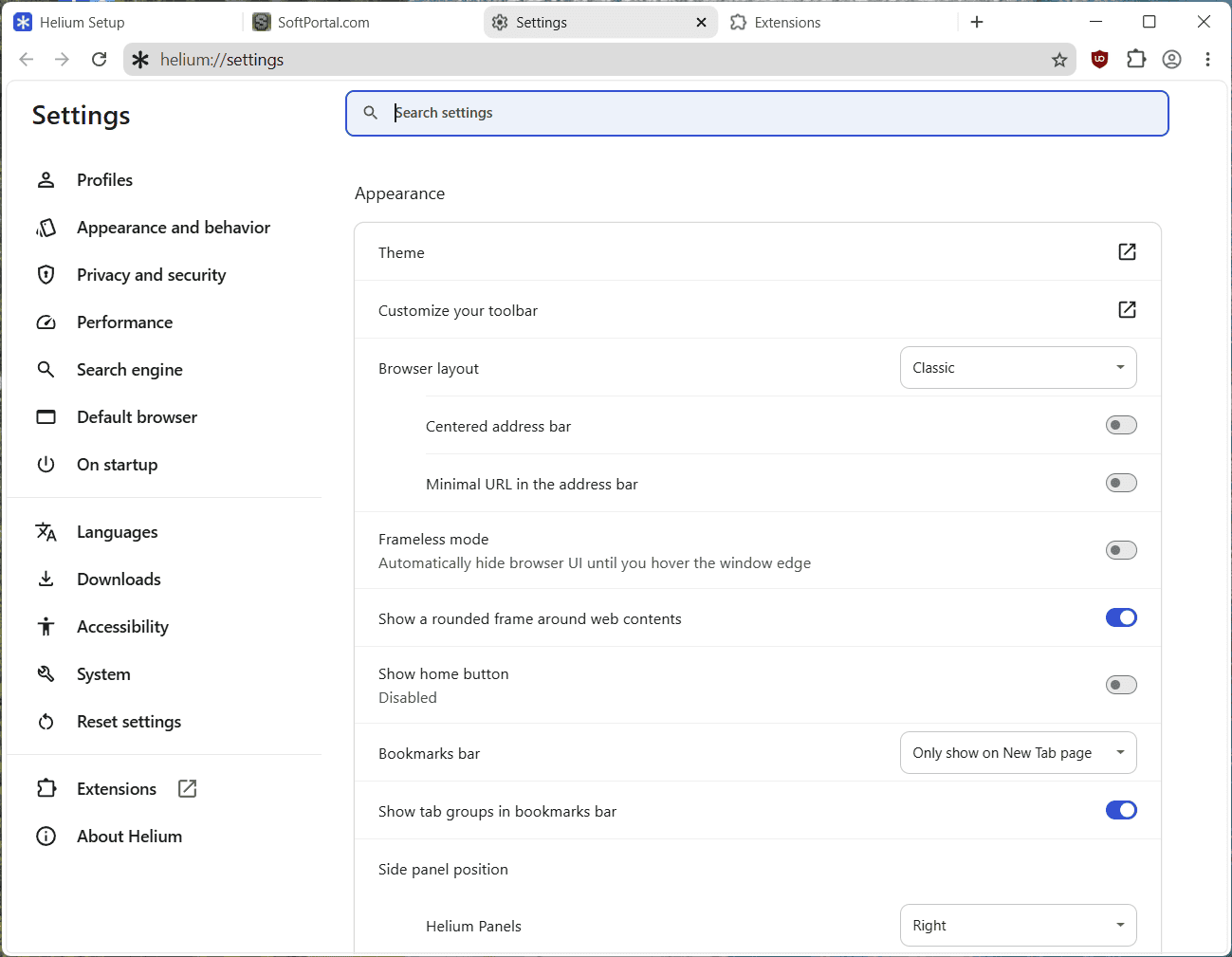This screenshot has width=1232, height=957.
Task: Open the Bookmarks bar visibility dropdown
Action: click(1018, 753)
